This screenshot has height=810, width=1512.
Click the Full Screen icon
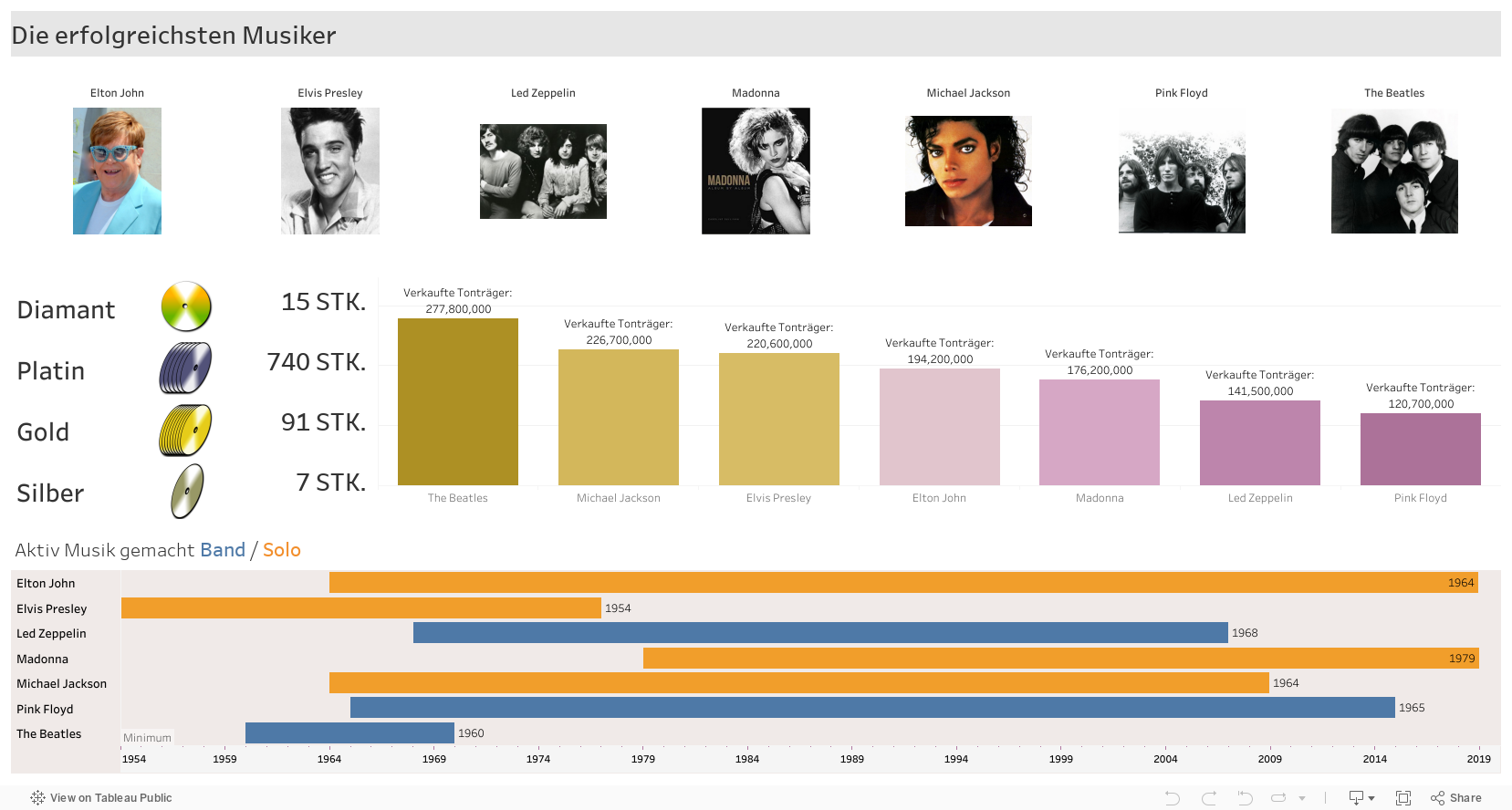coord(1403,798)
